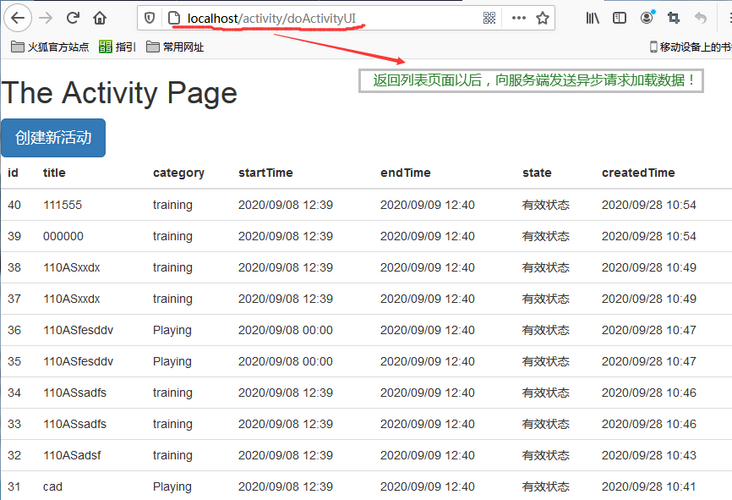732x500 pixels.
Task: Click id cell 40
Action: [x=14, y=205]
